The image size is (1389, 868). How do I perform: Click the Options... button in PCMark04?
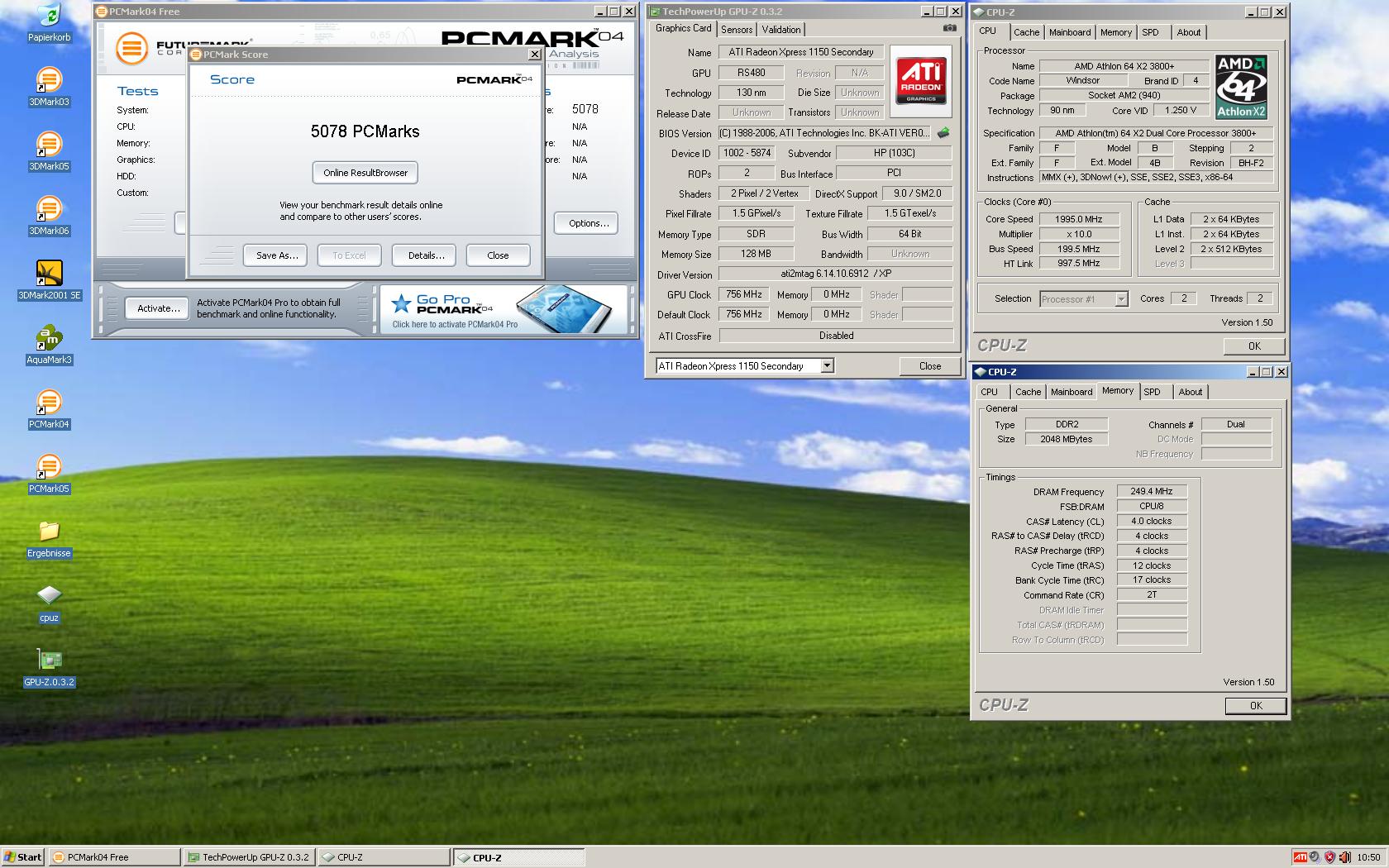(x=588, y=223)
